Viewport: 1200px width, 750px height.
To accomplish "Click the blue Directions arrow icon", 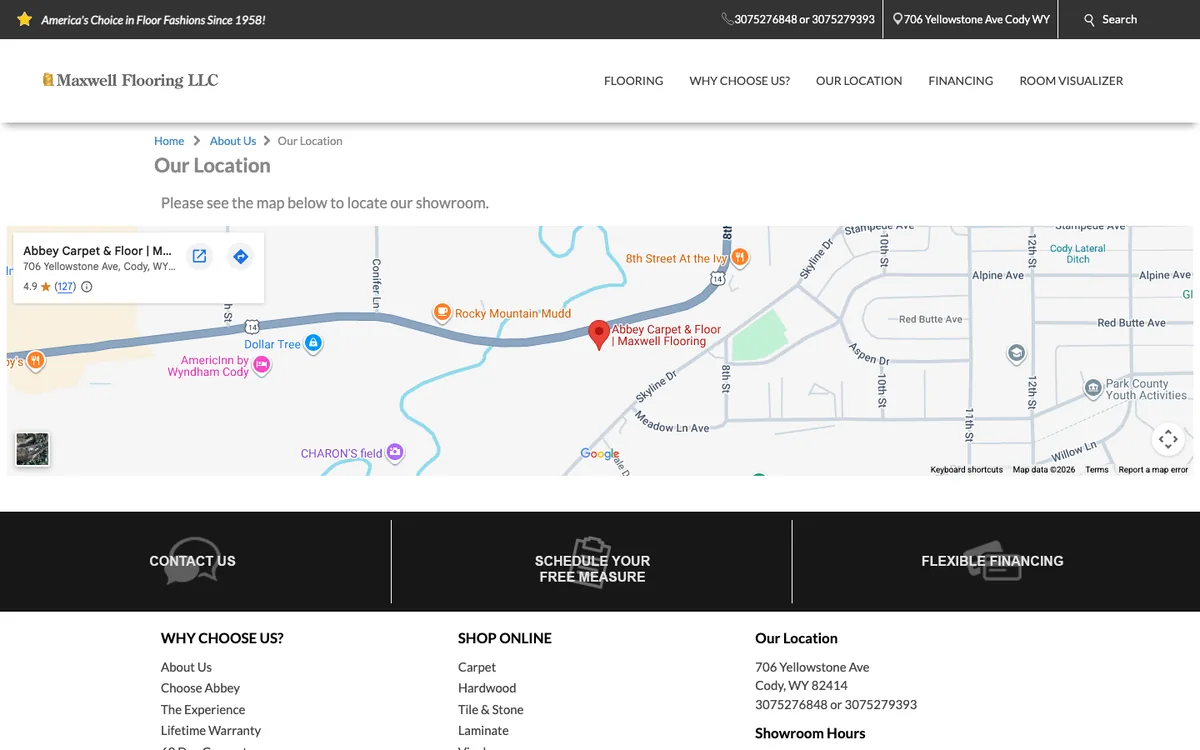I will (x=240, y=256).
